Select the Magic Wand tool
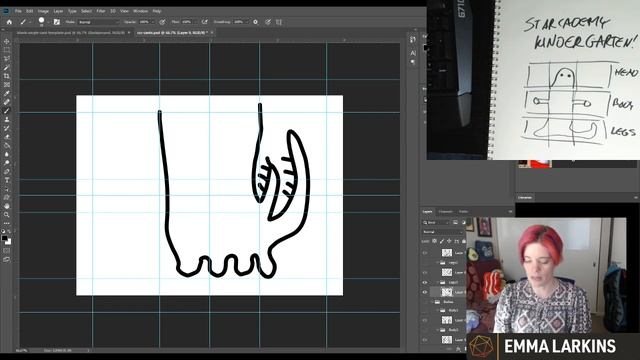Screen dimensions: 640x360 [x=7, y=67]
